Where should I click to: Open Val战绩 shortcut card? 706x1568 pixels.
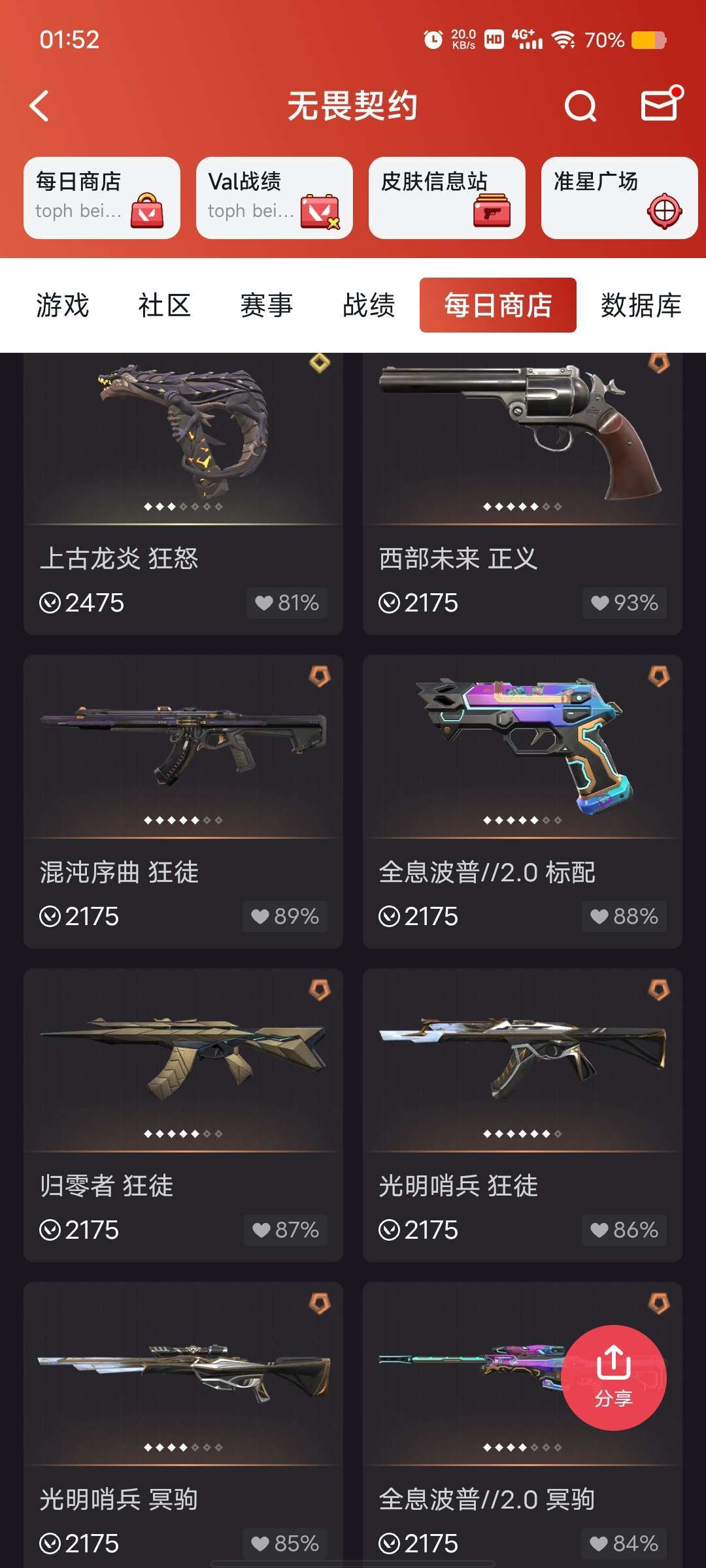coord(275,198)
